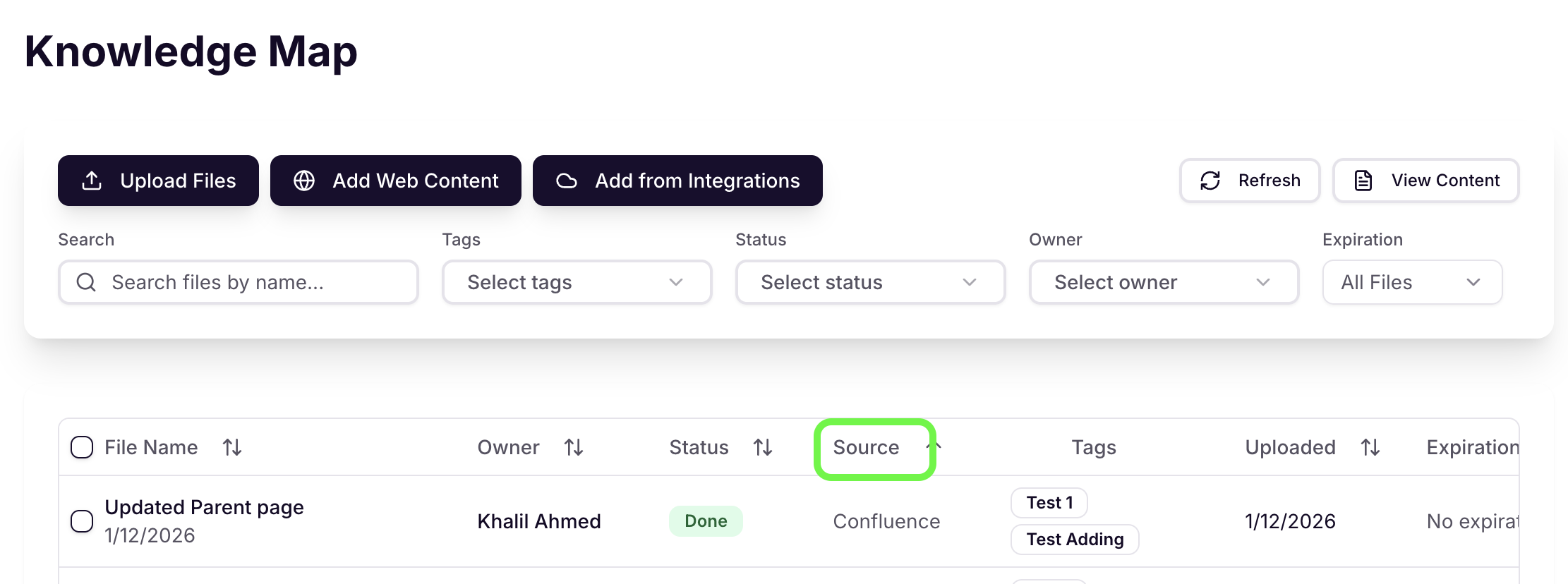Click the Test 1 tag
The height and width of the screenshot is (584, 1568).
1049,503
